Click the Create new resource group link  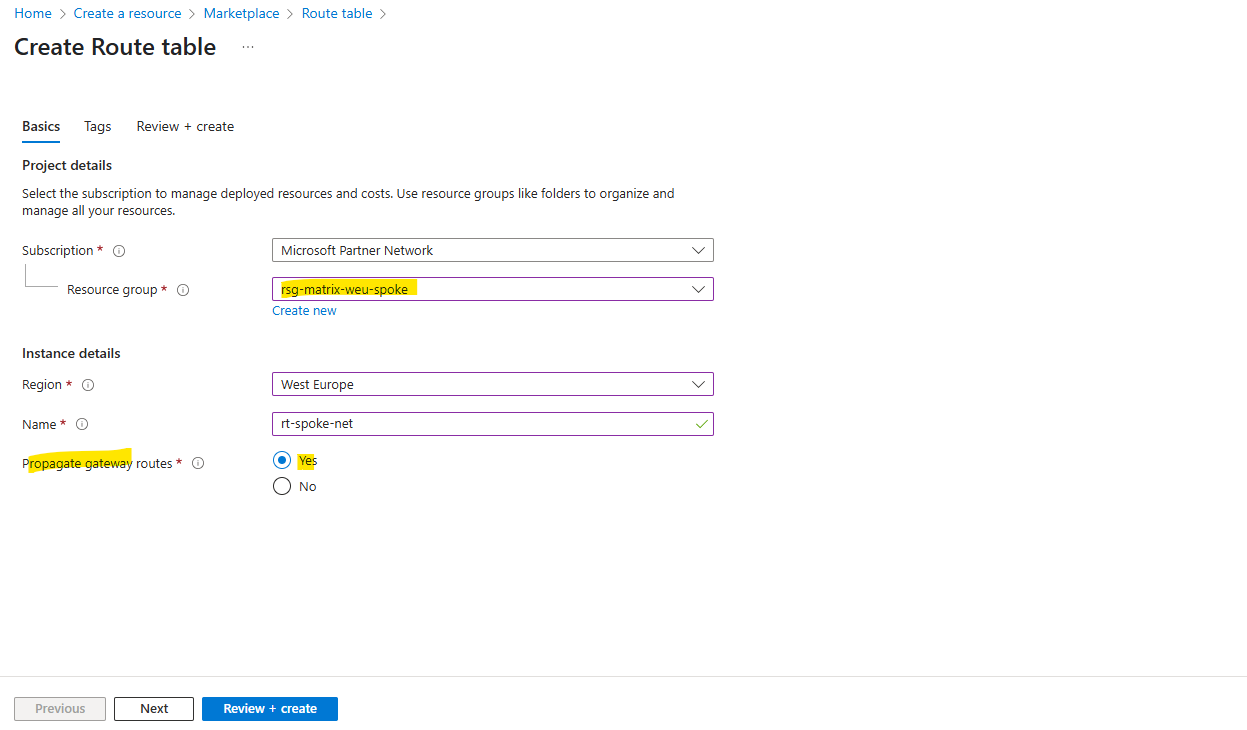[304, 311]
